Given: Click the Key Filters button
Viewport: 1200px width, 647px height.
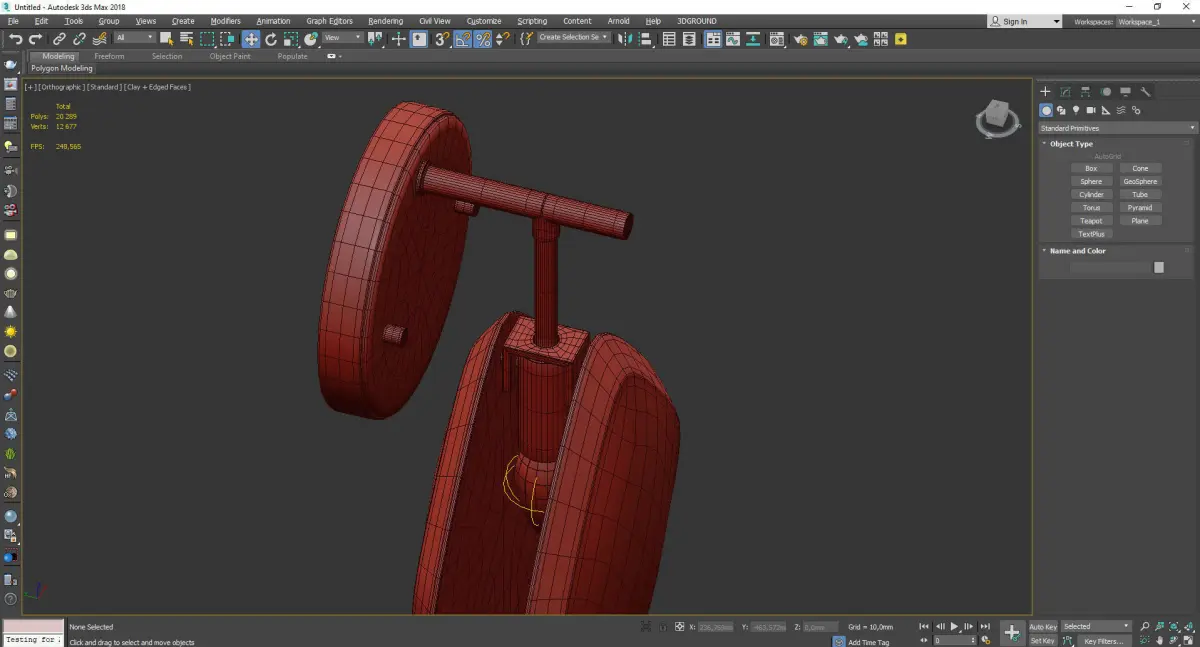Looking at the screenshot, I should point(1103,641).
